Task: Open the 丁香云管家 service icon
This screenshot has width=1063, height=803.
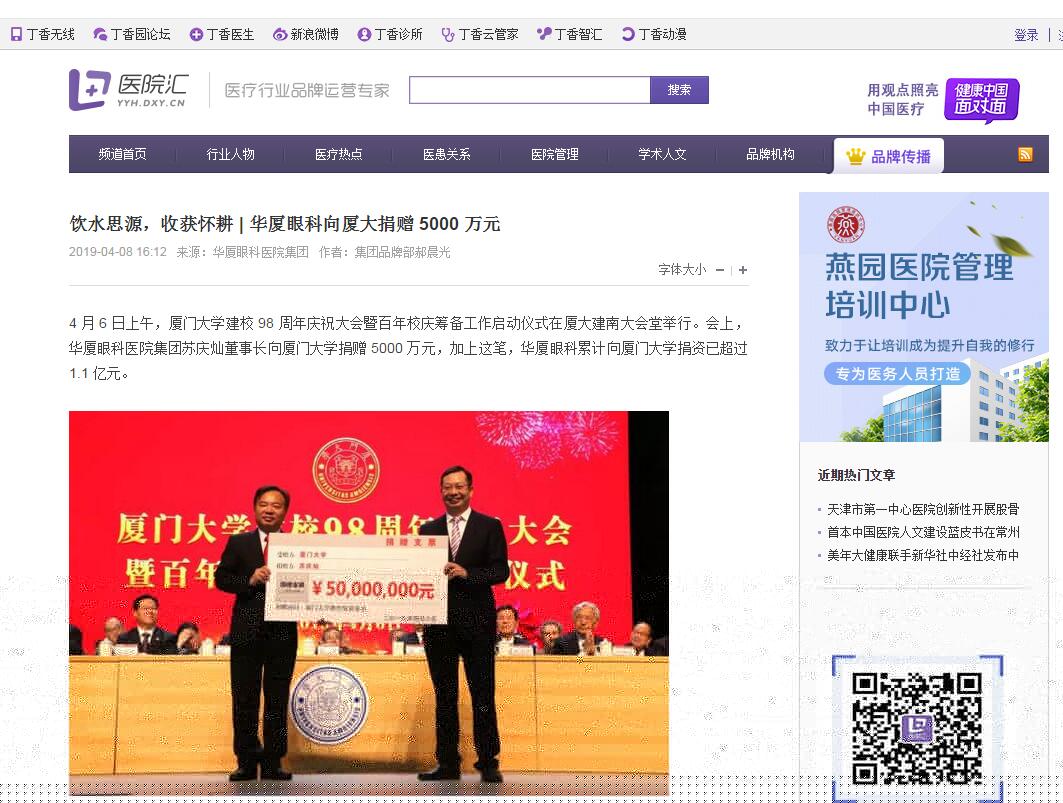Action: [484, 33]
